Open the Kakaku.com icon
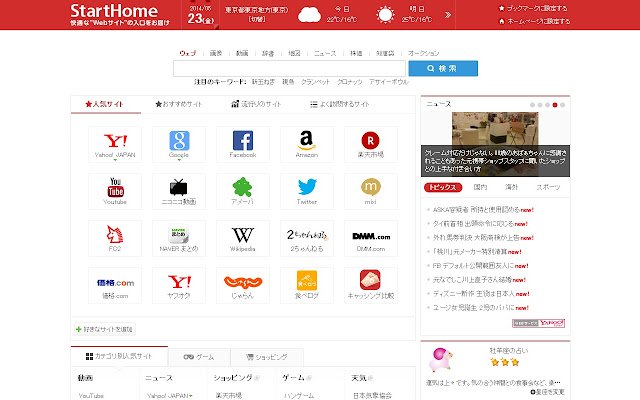This screenshot has height=400, width=640. coord(115,285)
